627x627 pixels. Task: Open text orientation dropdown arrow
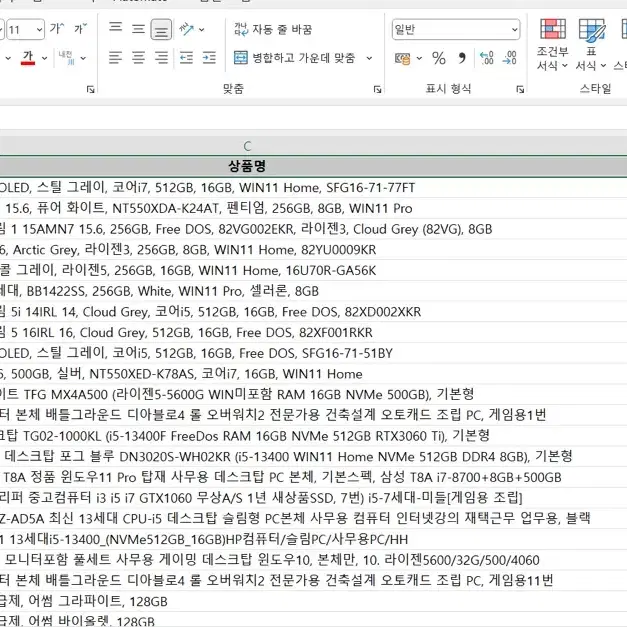(x=202, y=30)
